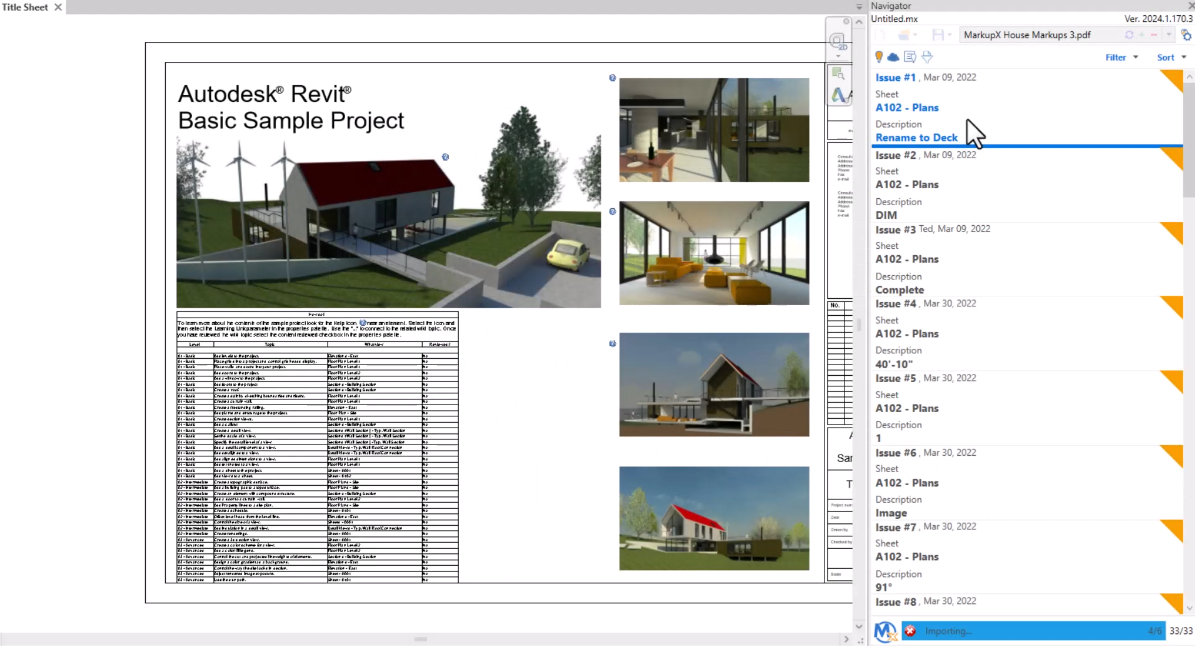Click the Issue #1 orange corner flag
1195x646 pixels.
(x=1173, y=81)
